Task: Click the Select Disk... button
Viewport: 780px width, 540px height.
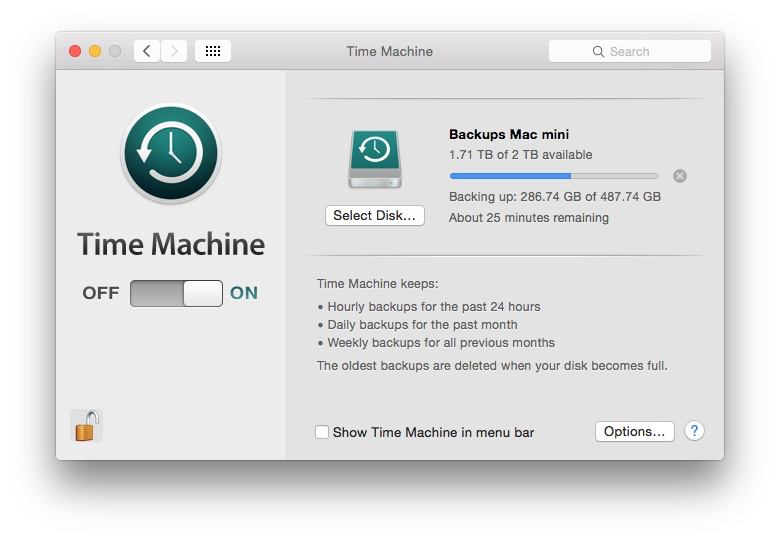Action: [x=375, y=215]
